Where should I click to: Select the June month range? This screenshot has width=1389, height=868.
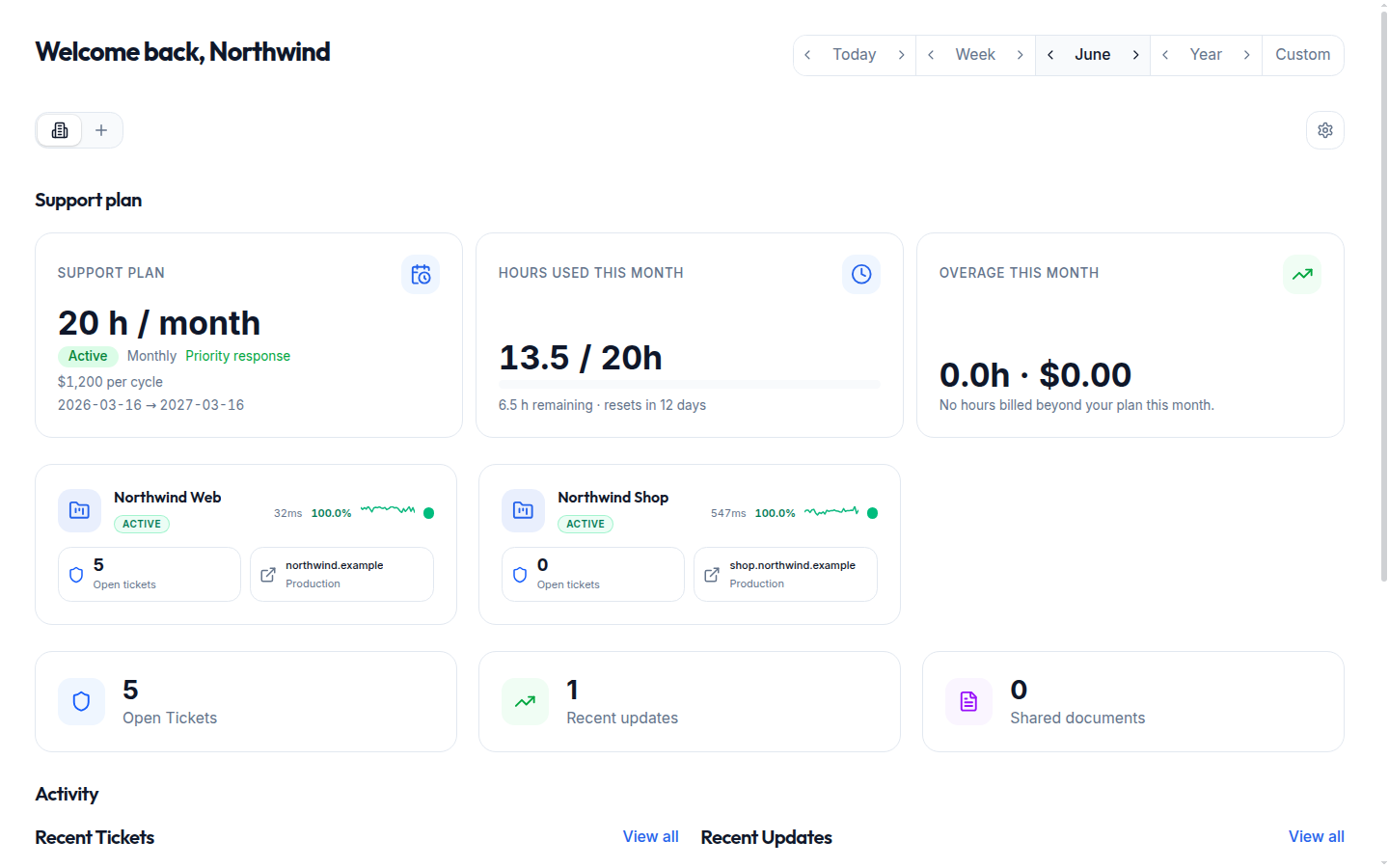click(1093, 55)
